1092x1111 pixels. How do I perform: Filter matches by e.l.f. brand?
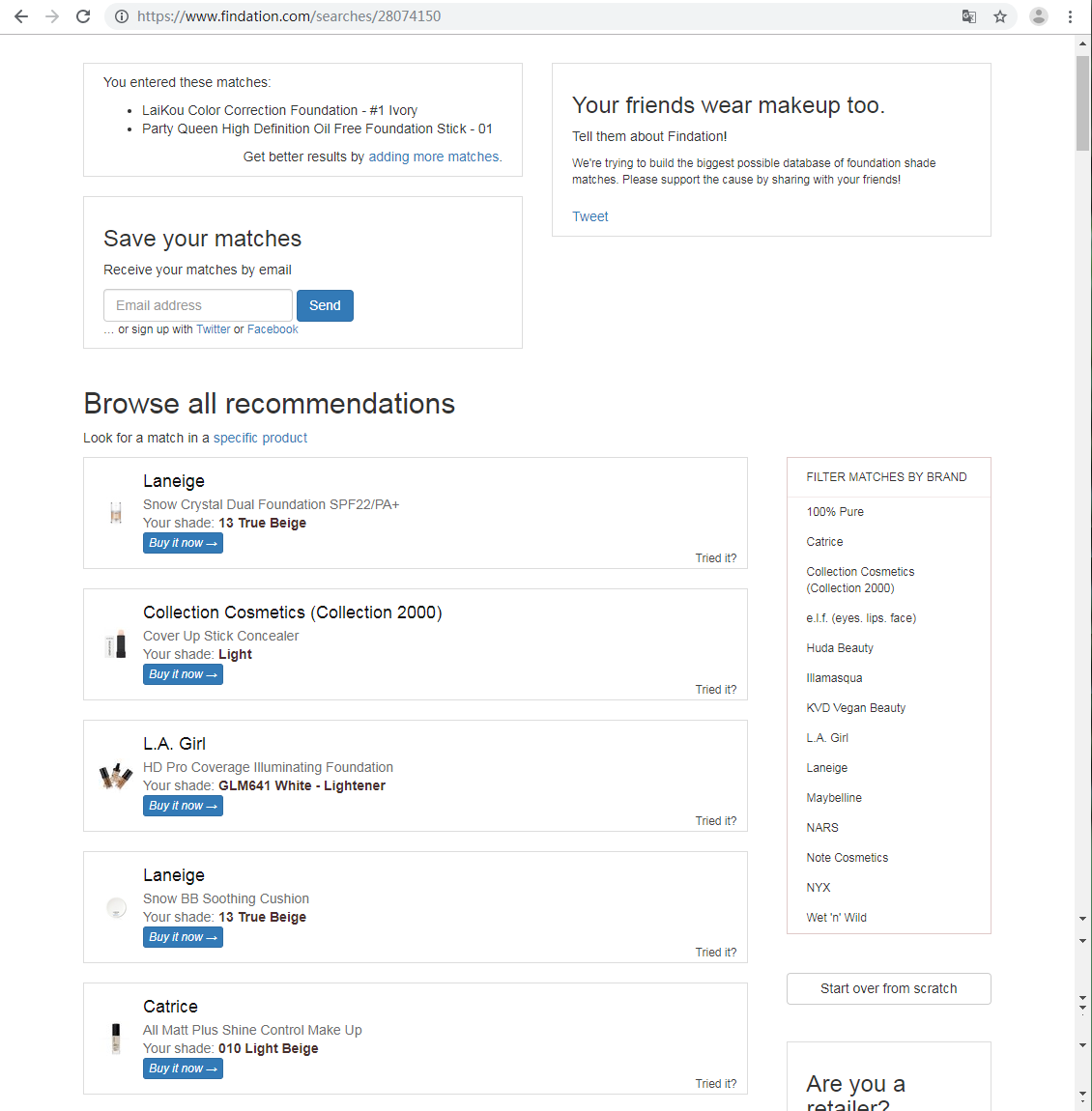click(861, 618)
